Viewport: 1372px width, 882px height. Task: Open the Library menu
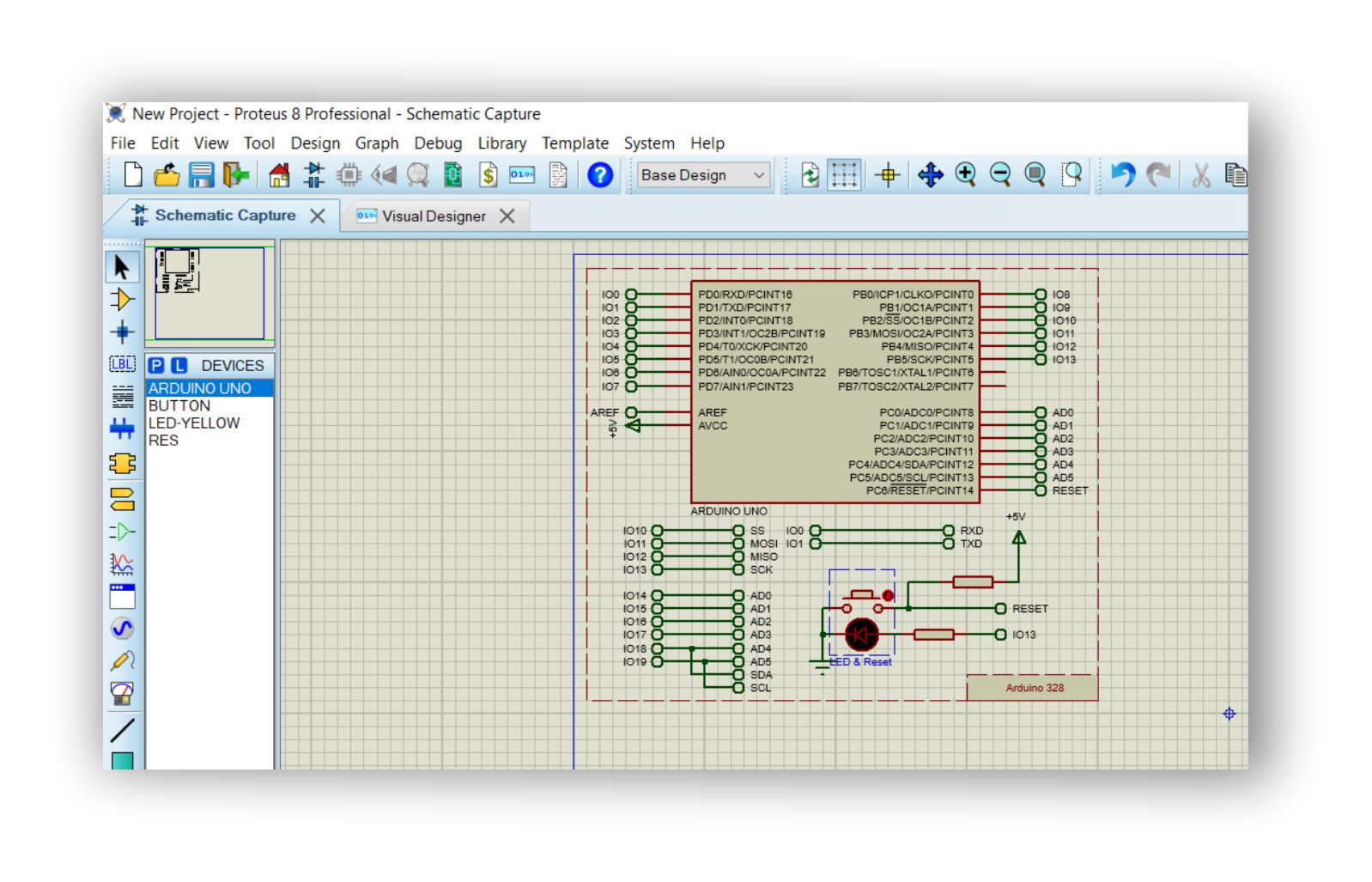(502, 143)
